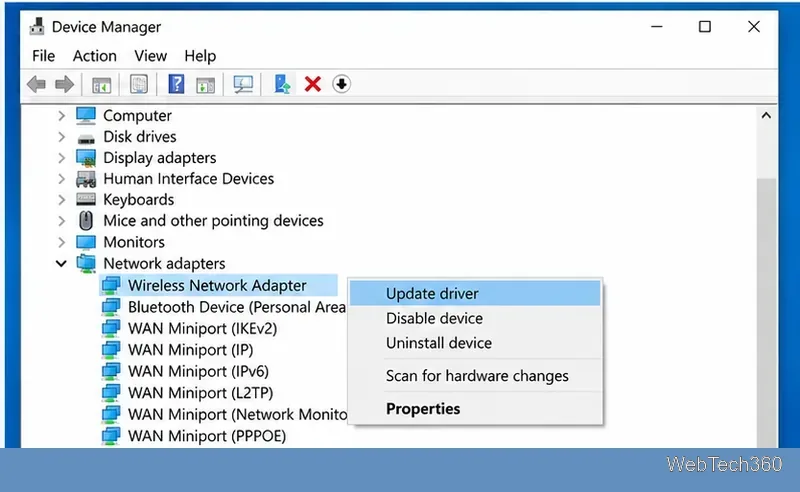The width and height of the screenshot is (800, 492).
Task: Click the Wireless Network Adapter device icon
Action: click(111, 285)
